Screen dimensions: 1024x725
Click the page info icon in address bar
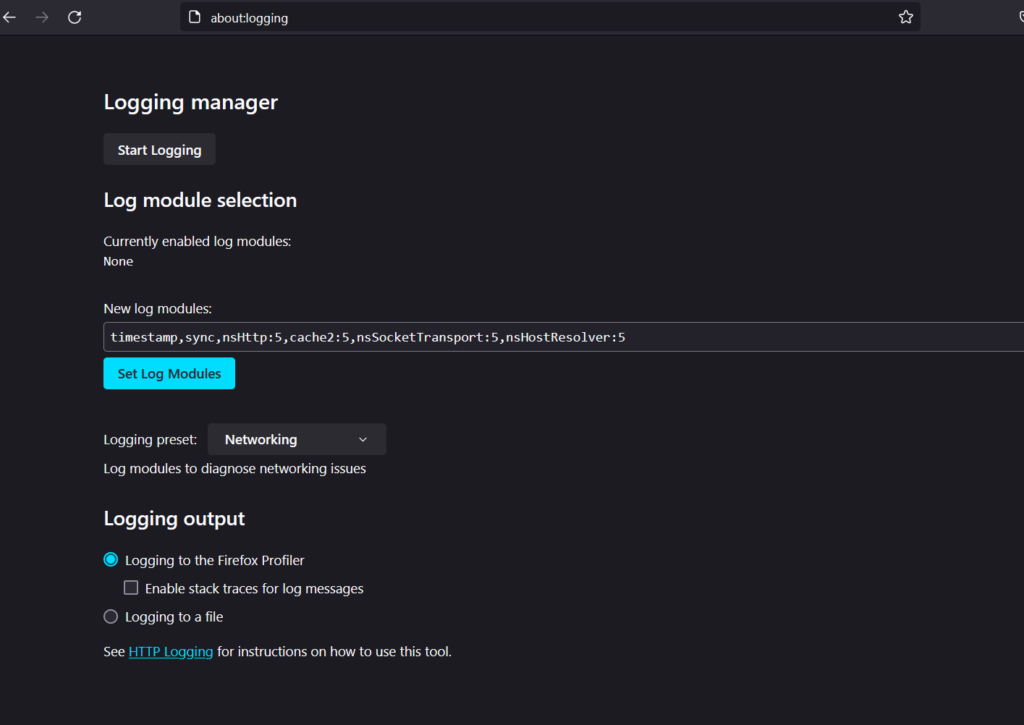(195, 17)
